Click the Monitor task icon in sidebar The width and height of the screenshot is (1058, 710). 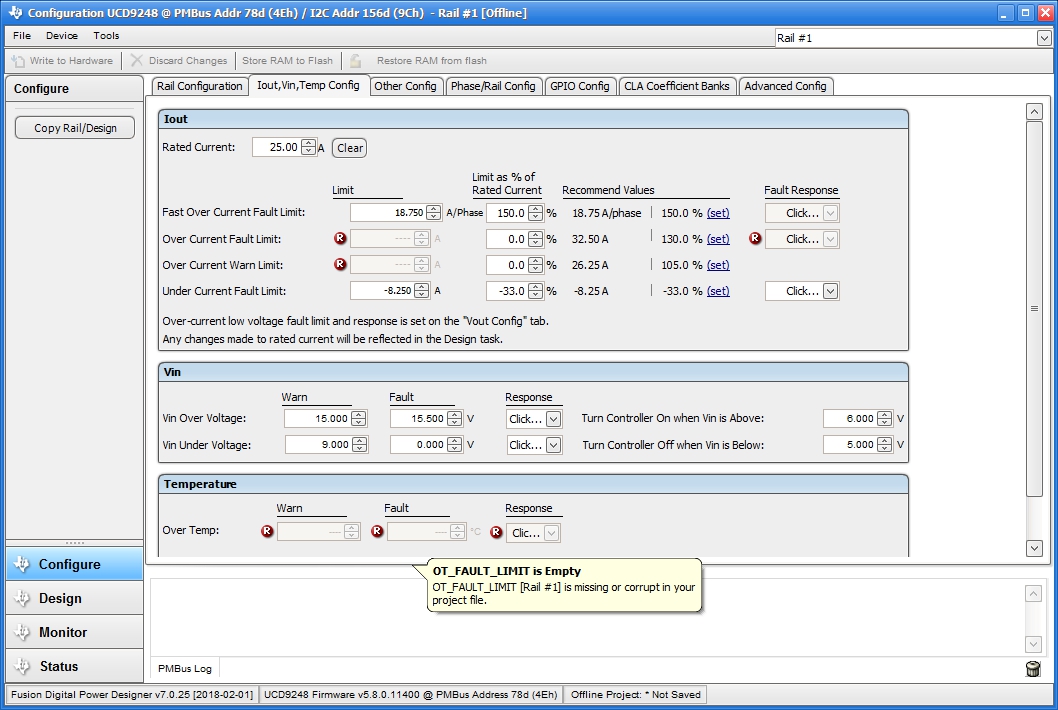[x=22, y=632]
